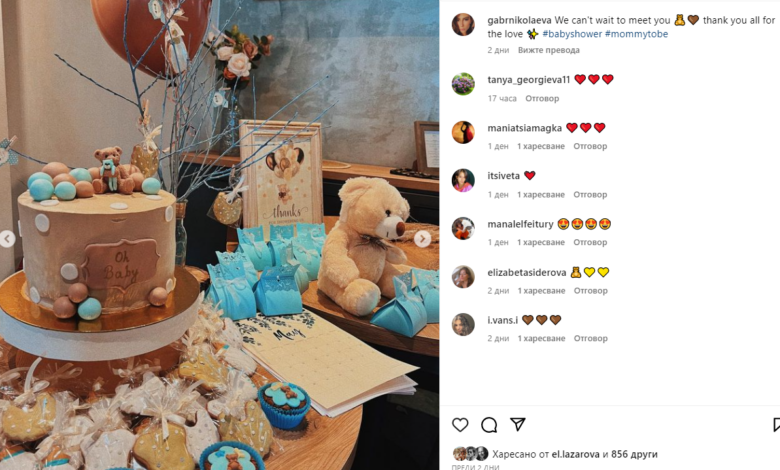The width and height of the screenshot is (780, 470).
Task: Click the #babyshower hashtag
Action: [x=572, y=34]
